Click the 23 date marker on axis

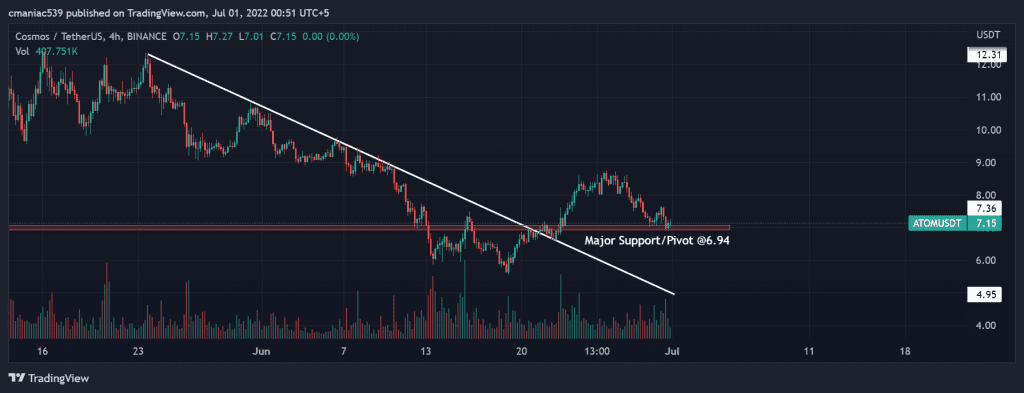pyautogui.click(x=137, y=351)
